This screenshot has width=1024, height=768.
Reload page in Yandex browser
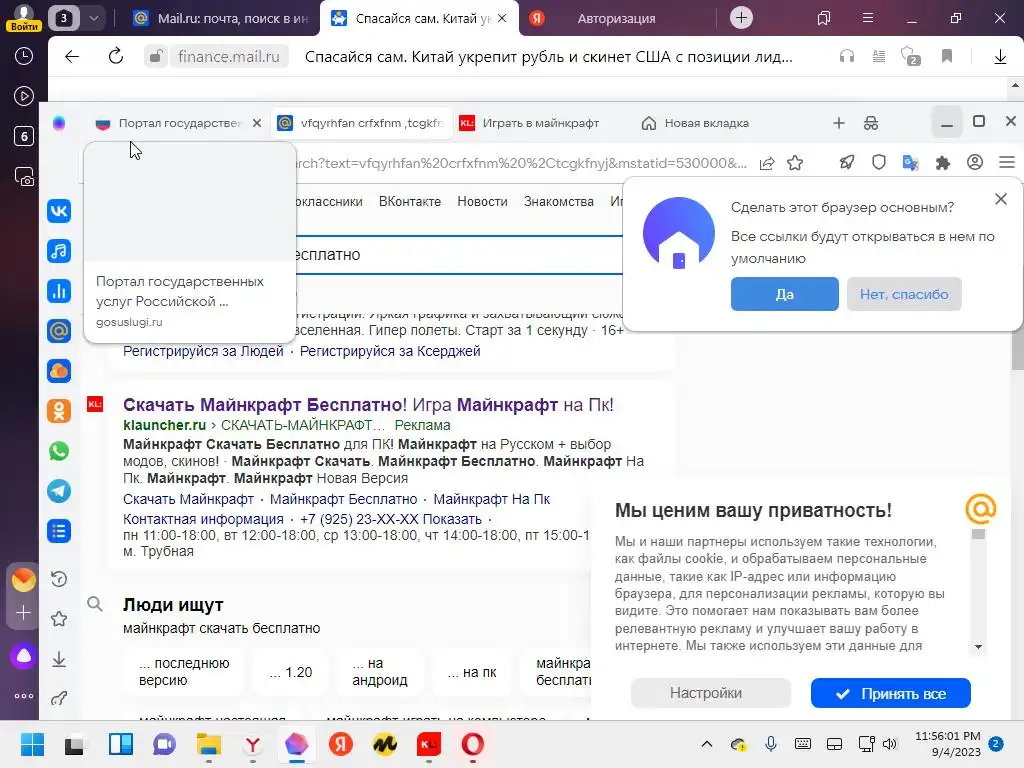tap(116, 57)
